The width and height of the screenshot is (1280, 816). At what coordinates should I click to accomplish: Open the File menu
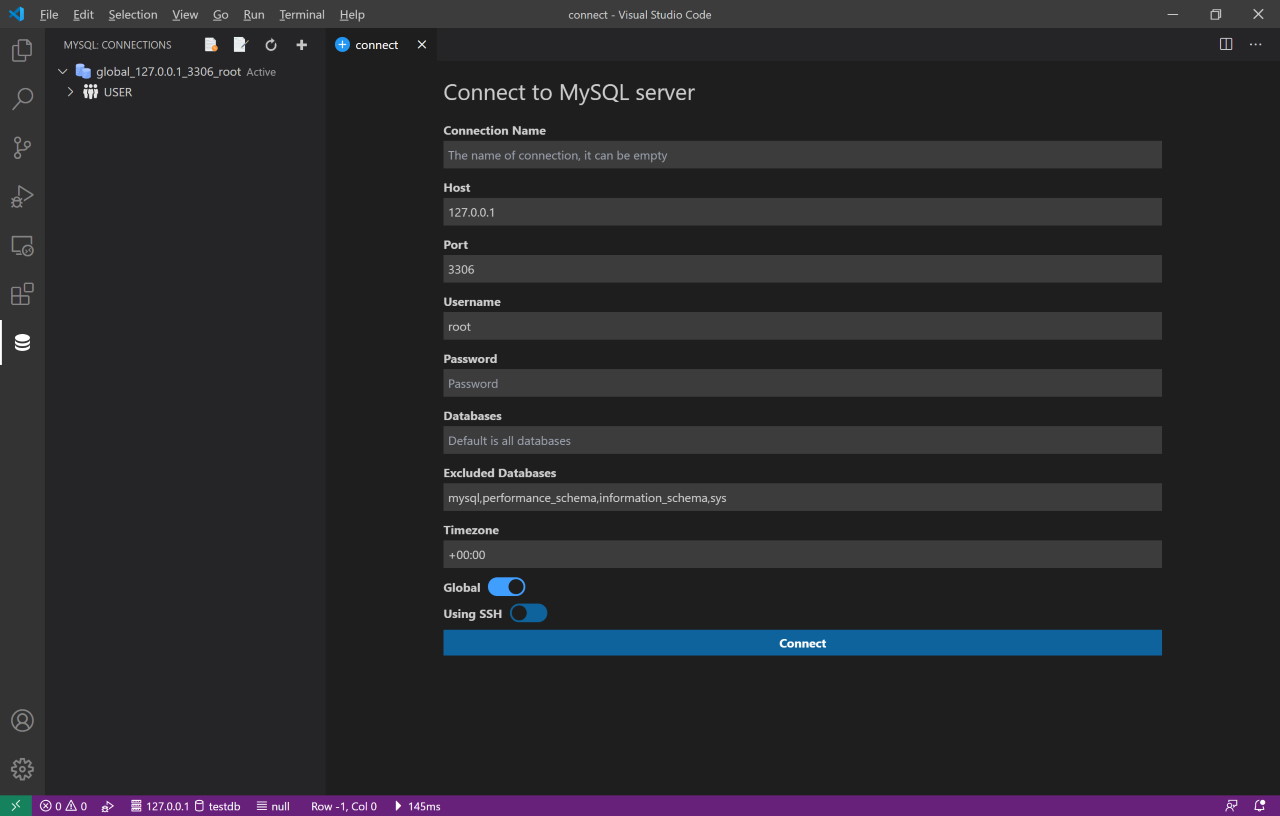point(49,14)
